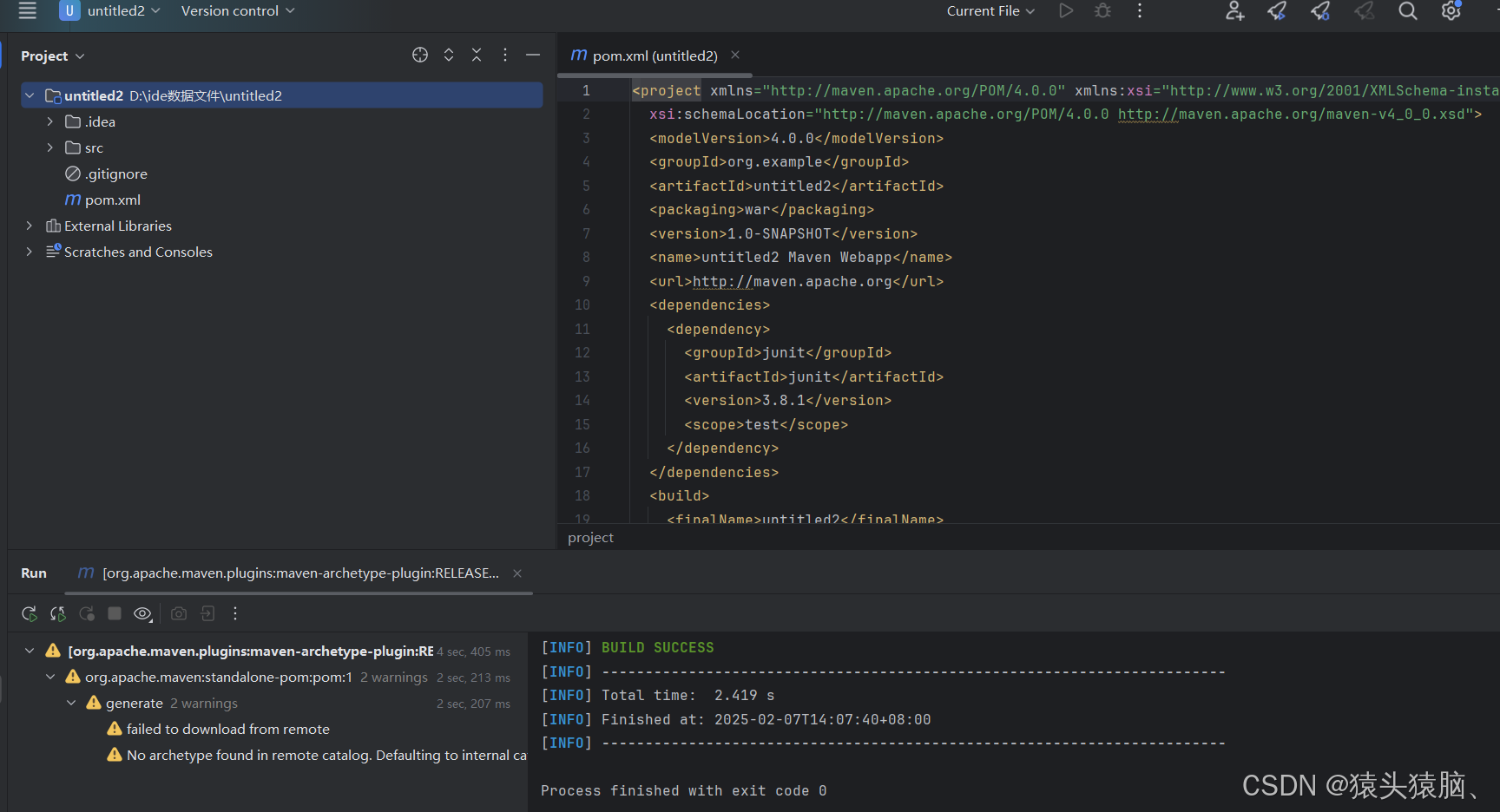Image resolution: width=1500 pixels, height=812 pixels.
Task: Collapse the untitled2 project root
Action: (x=30, y=95)
